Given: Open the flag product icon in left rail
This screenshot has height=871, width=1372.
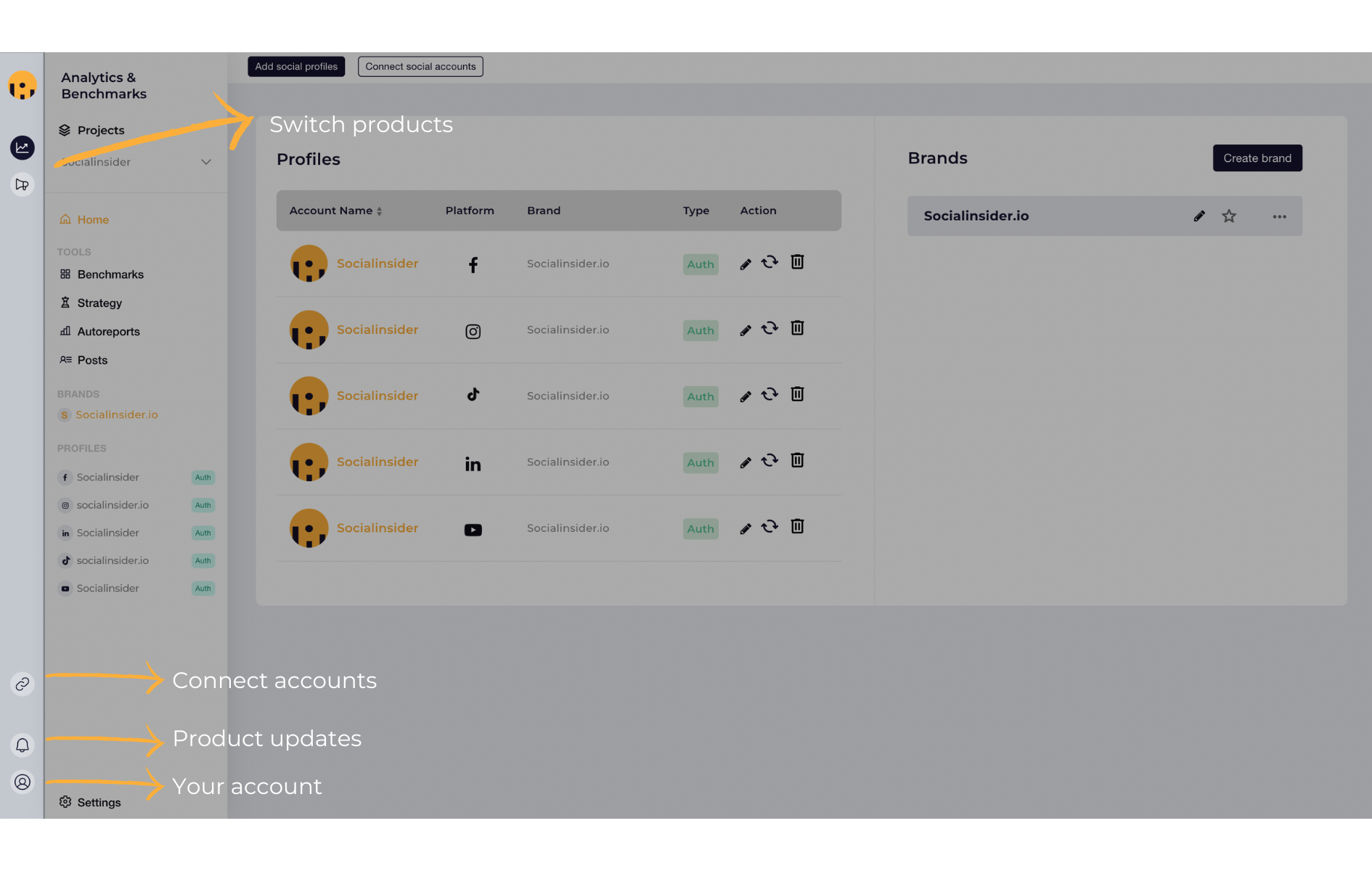Looking at the screenshot, I should (23, 185).
